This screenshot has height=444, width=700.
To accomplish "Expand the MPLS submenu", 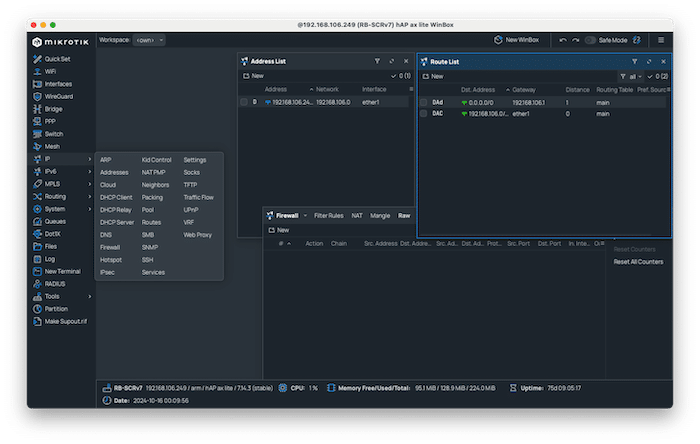I will (x=89, y=184).
